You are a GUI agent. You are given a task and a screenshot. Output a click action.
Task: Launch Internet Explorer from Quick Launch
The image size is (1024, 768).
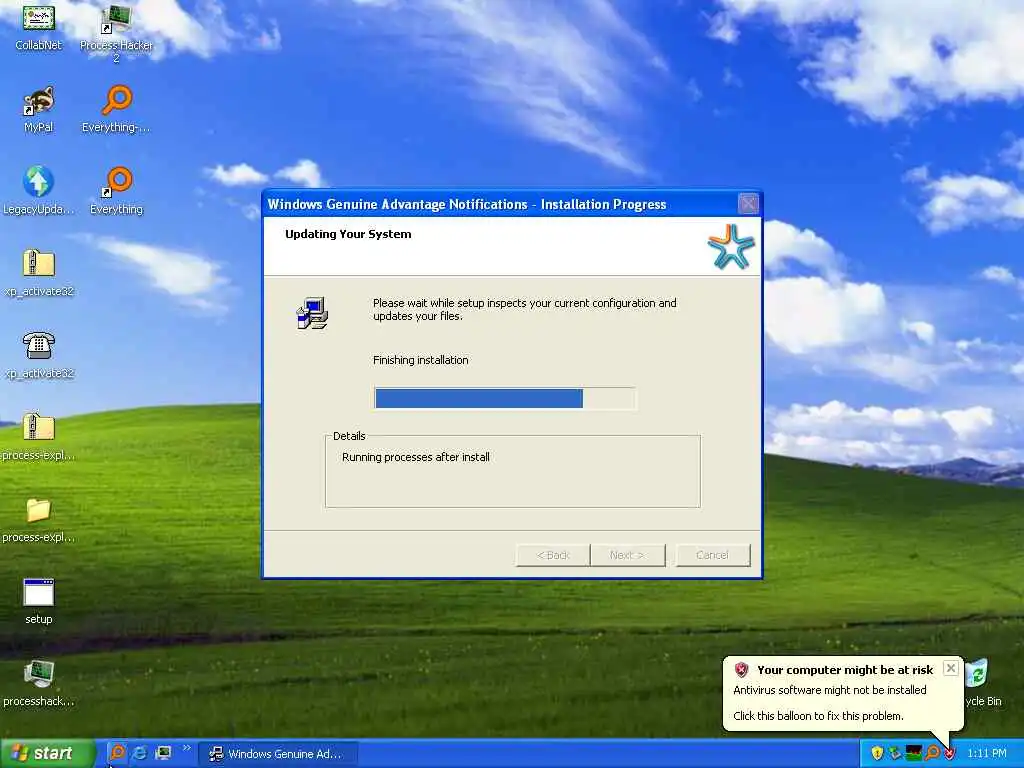point(140,753)
